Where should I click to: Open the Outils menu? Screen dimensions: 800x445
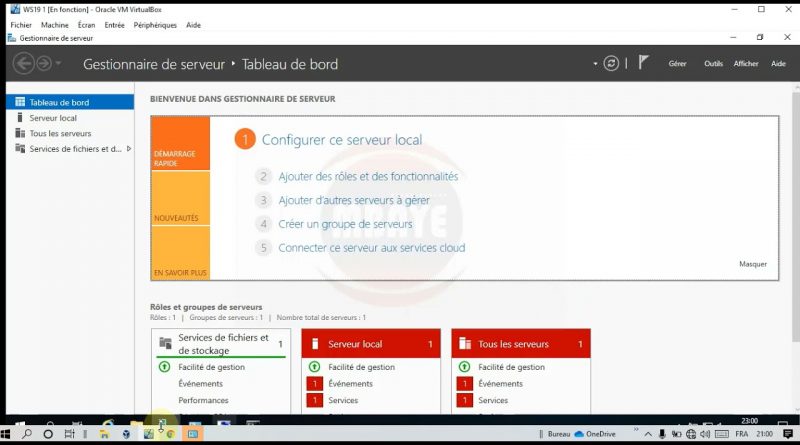coord(713,64)
